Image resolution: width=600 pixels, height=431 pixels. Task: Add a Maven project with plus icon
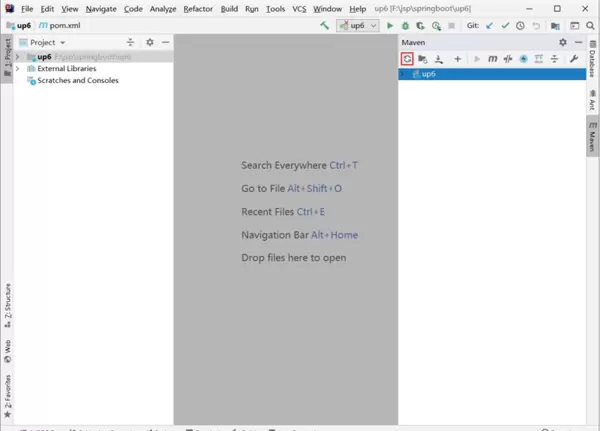(457, 59)
